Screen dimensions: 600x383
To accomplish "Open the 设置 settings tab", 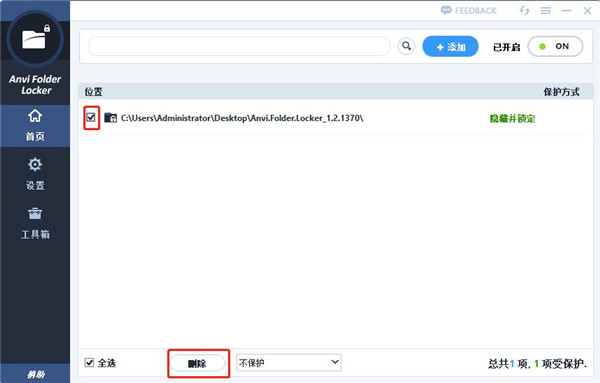I will coord(35,174).
